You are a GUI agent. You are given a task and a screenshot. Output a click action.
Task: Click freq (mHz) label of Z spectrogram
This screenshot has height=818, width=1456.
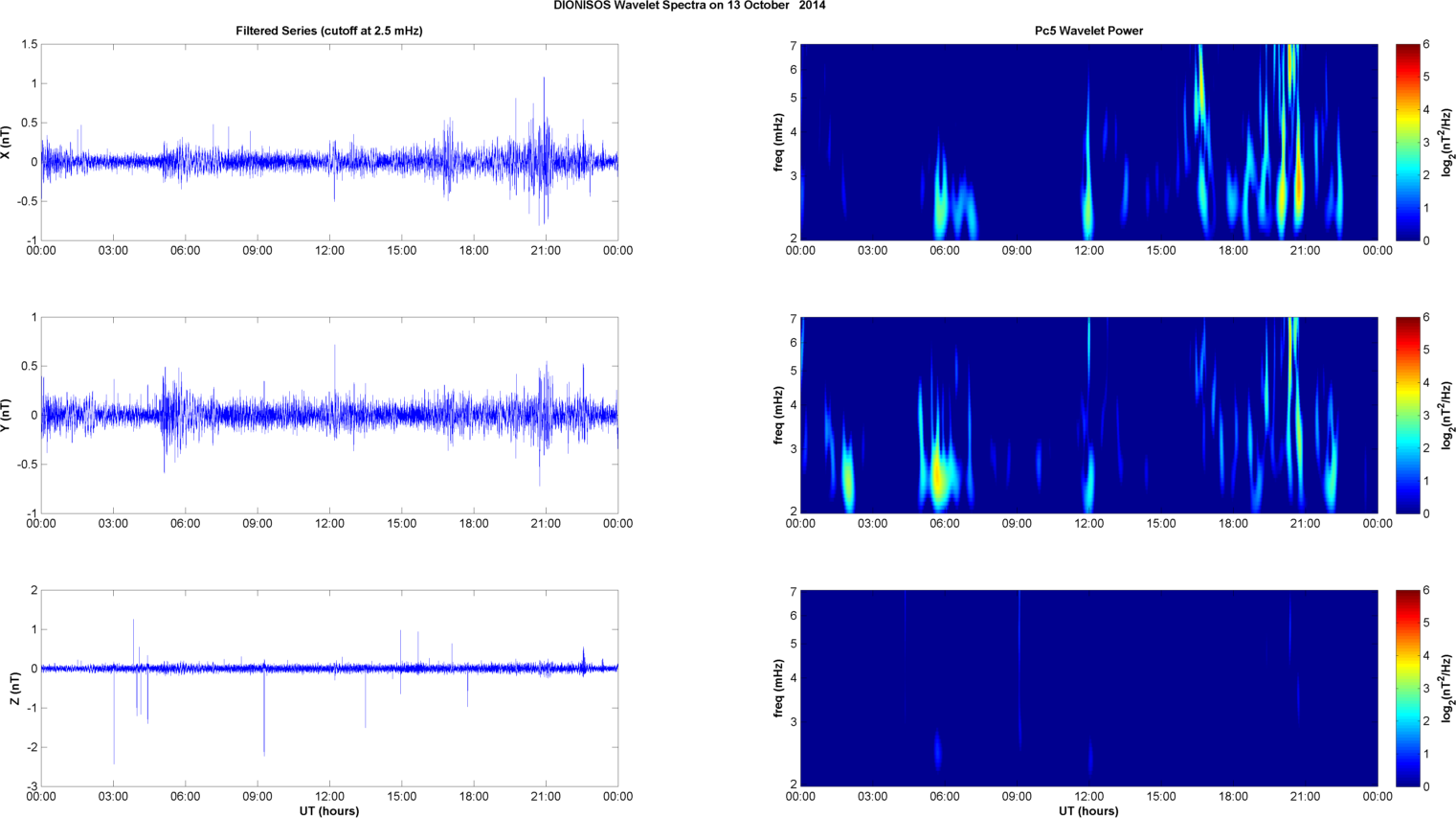point(779,688)
